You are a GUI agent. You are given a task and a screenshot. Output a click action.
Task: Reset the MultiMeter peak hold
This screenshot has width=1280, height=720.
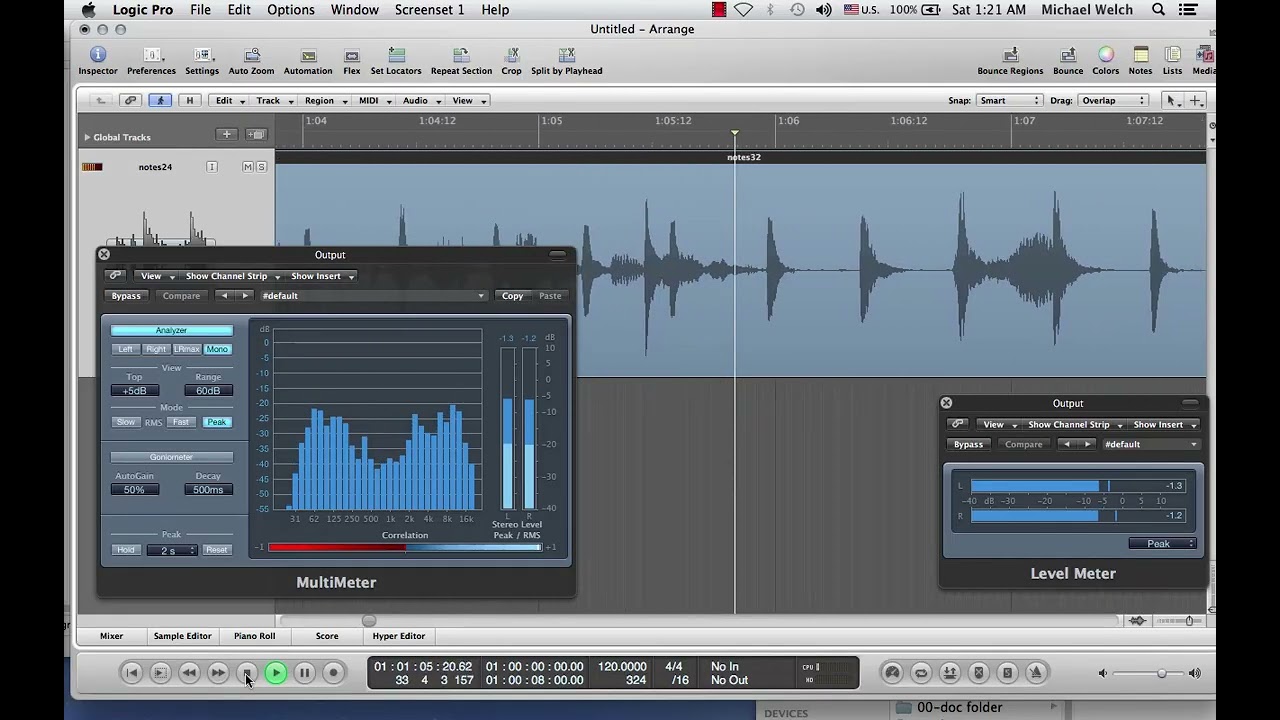tap(216, 550)
